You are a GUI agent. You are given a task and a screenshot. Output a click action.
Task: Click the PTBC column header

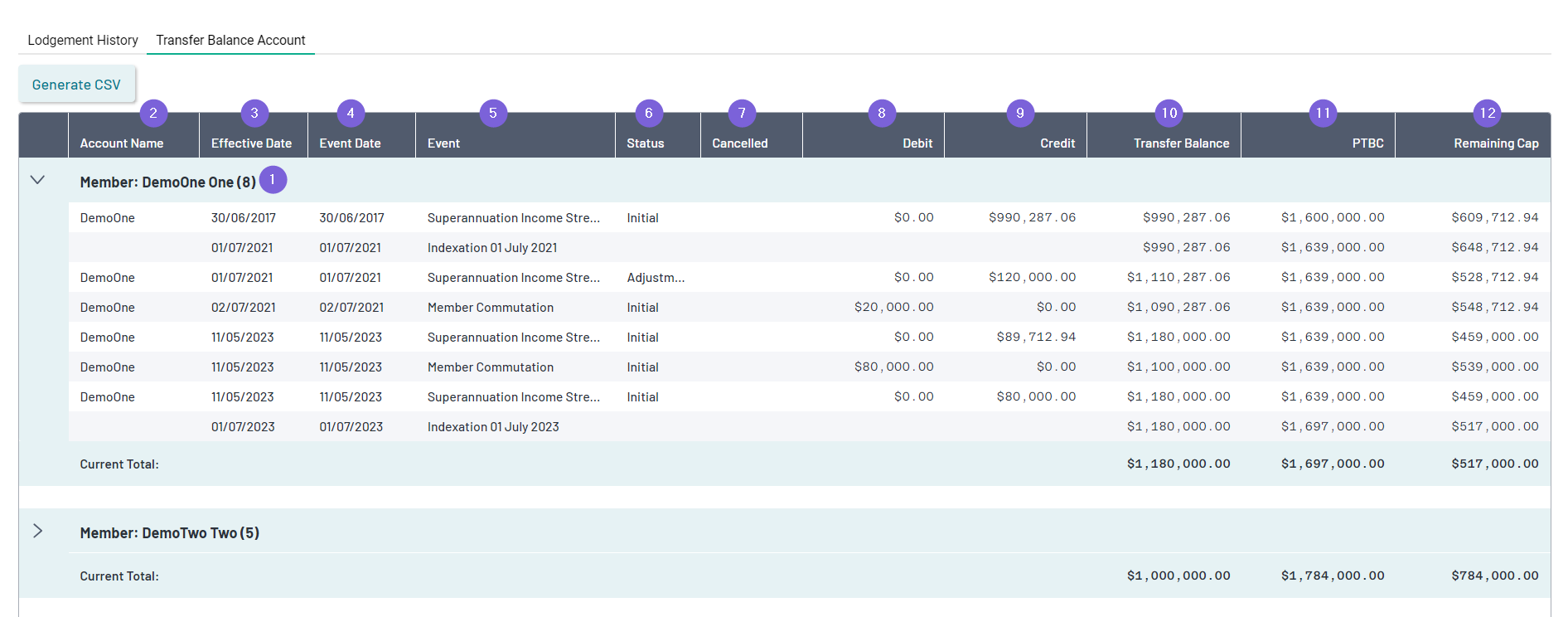(1368, 143)
